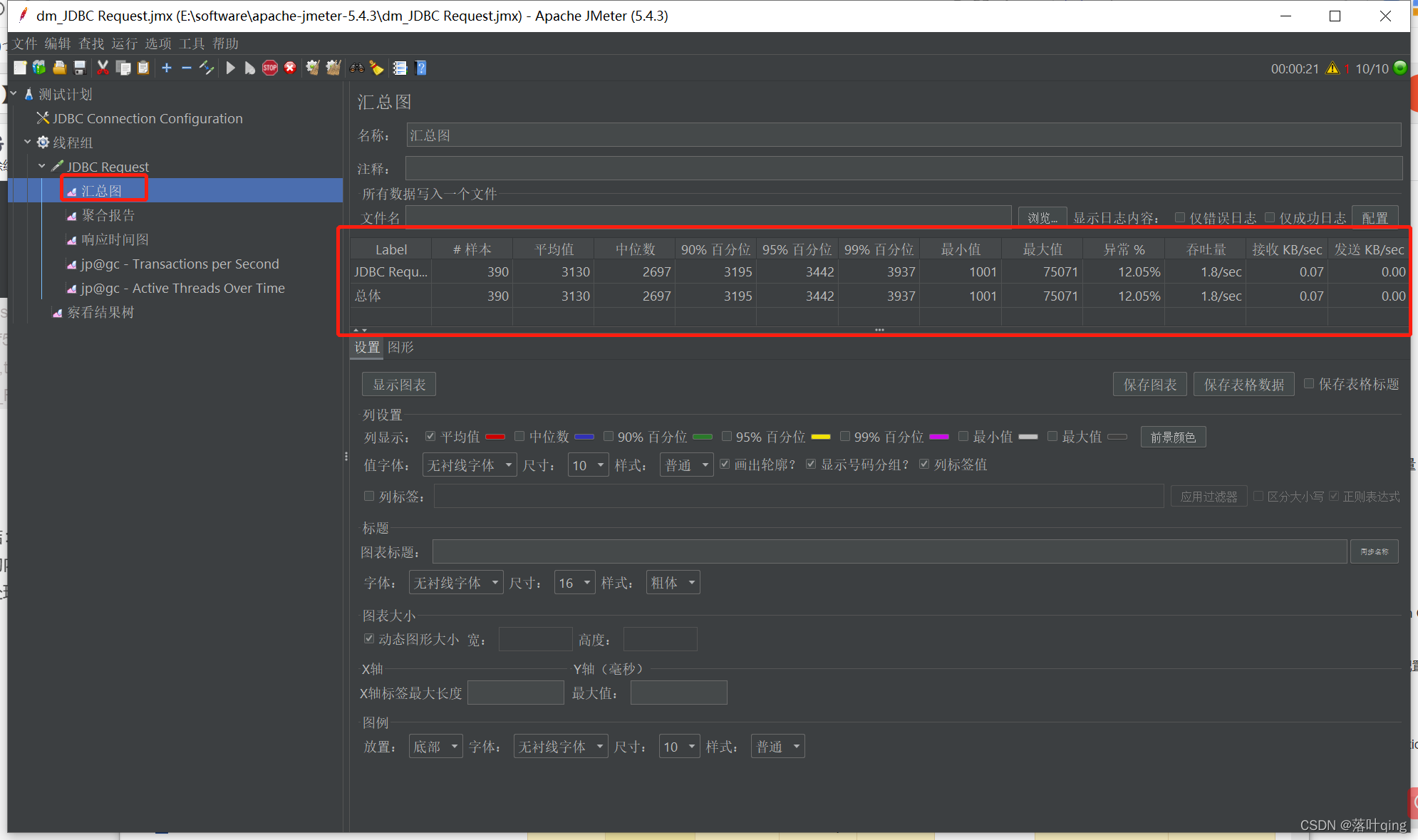Collapse the 线程组 tree node

[x=27, y=142]
